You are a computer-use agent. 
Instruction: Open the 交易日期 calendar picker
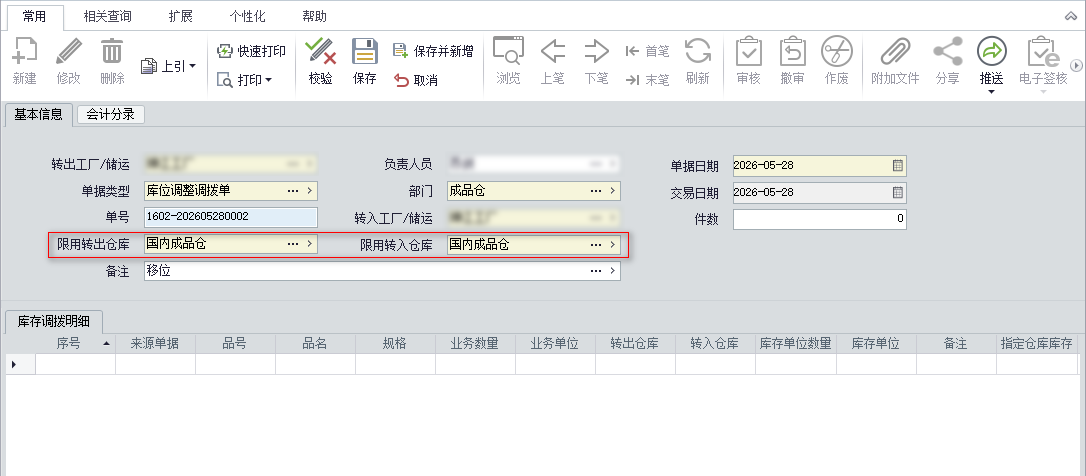897,193
